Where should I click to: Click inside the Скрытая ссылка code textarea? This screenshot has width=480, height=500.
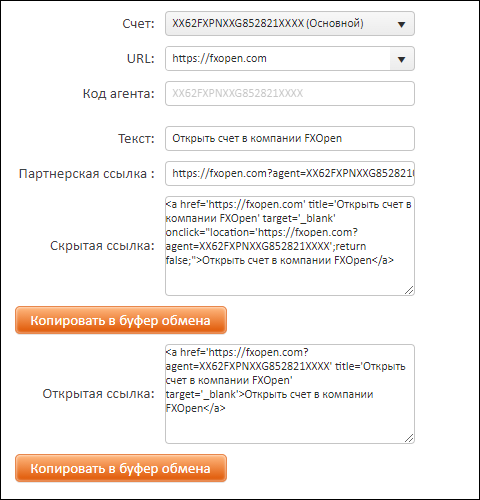click(290, 246)
